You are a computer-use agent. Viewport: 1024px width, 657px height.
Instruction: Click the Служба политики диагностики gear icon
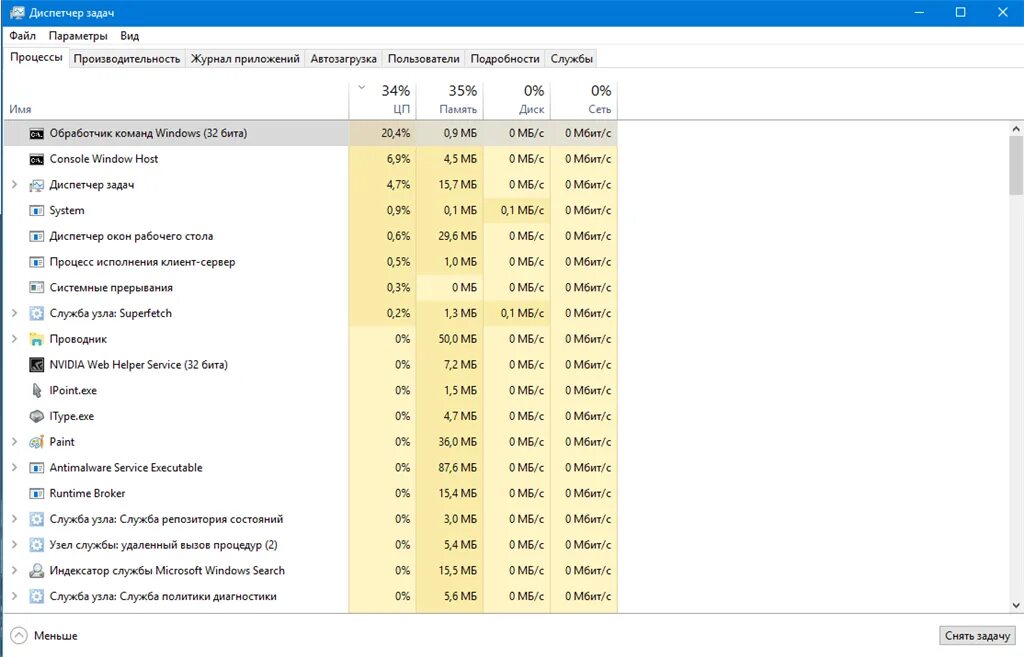pos(37,596)
